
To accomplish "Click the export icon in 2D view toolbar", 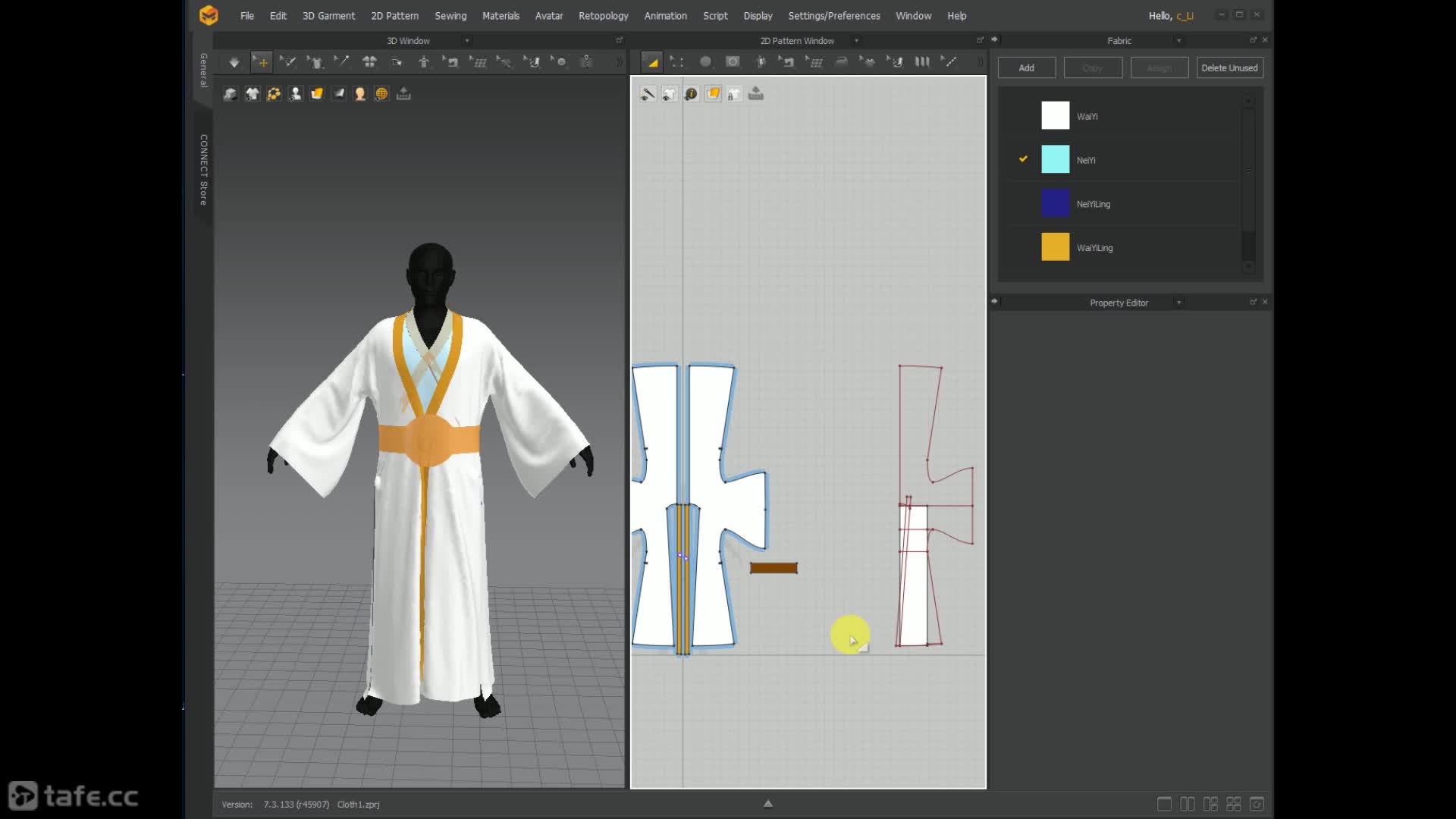I will (x=756, y=94).
